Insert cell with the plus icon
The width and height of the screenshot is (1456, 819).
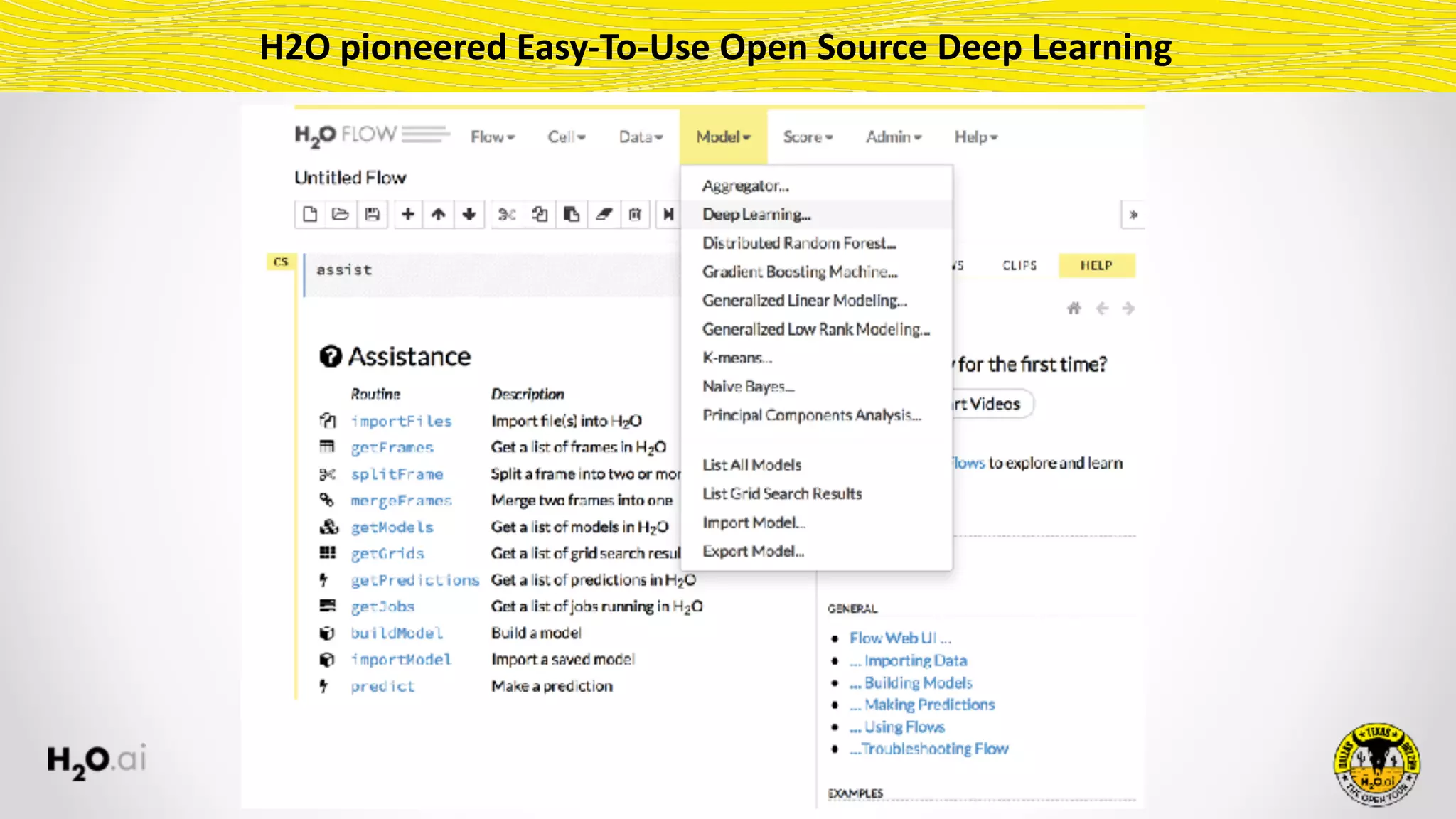click(x=408, y=214)
